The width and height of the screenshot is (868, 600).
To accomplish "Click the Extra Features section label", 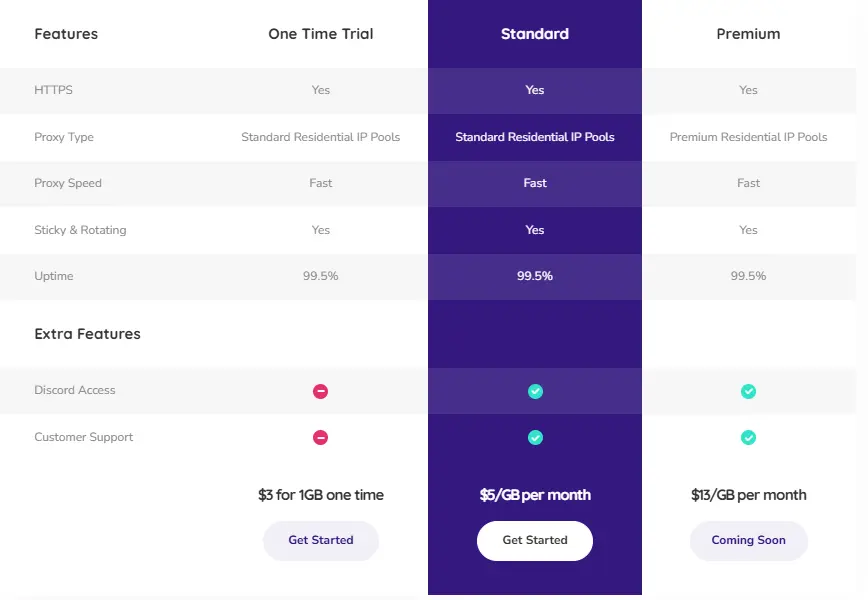I will pos(88,333).
